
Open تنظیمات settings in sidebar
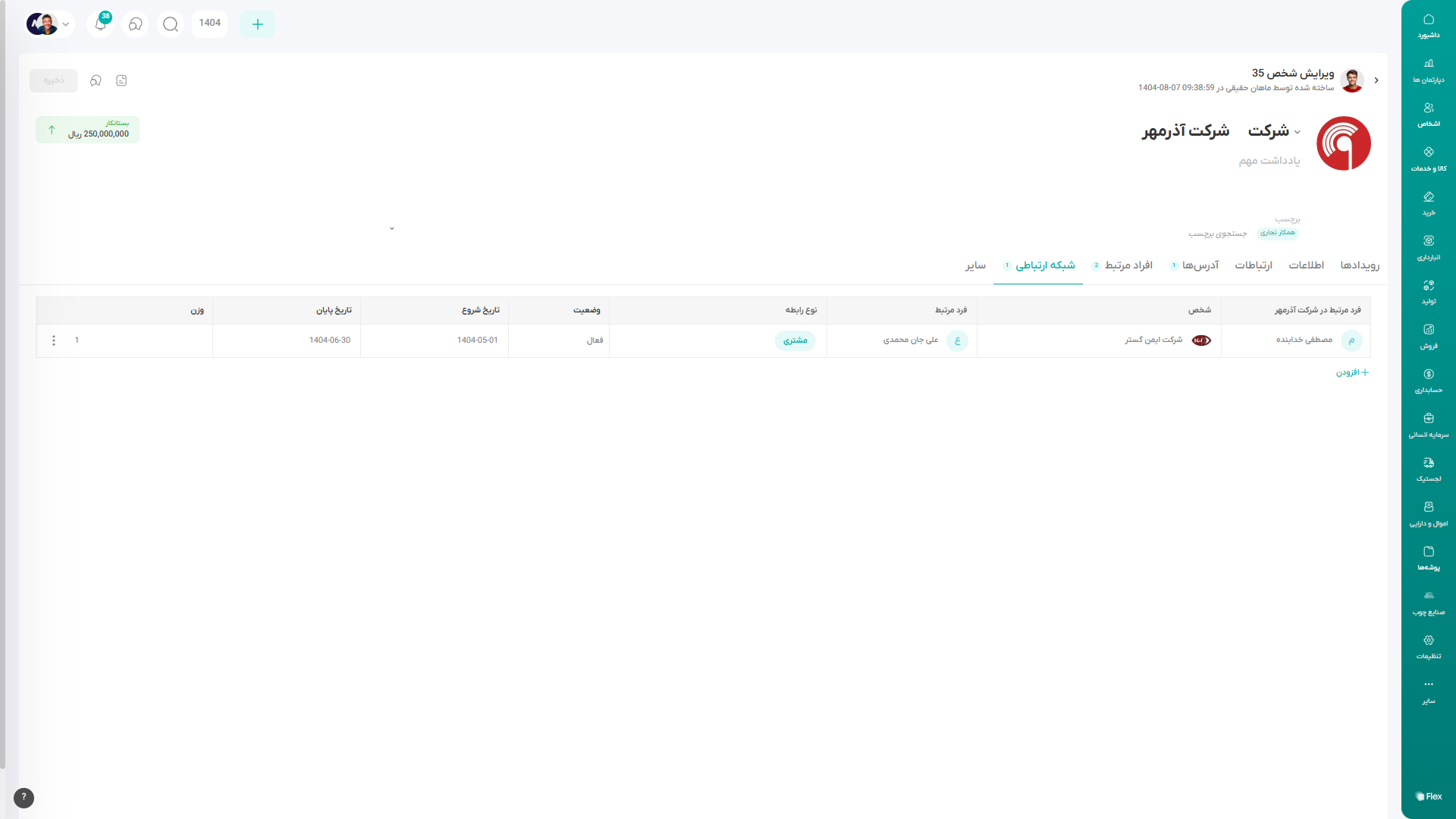click(1428, 647)
